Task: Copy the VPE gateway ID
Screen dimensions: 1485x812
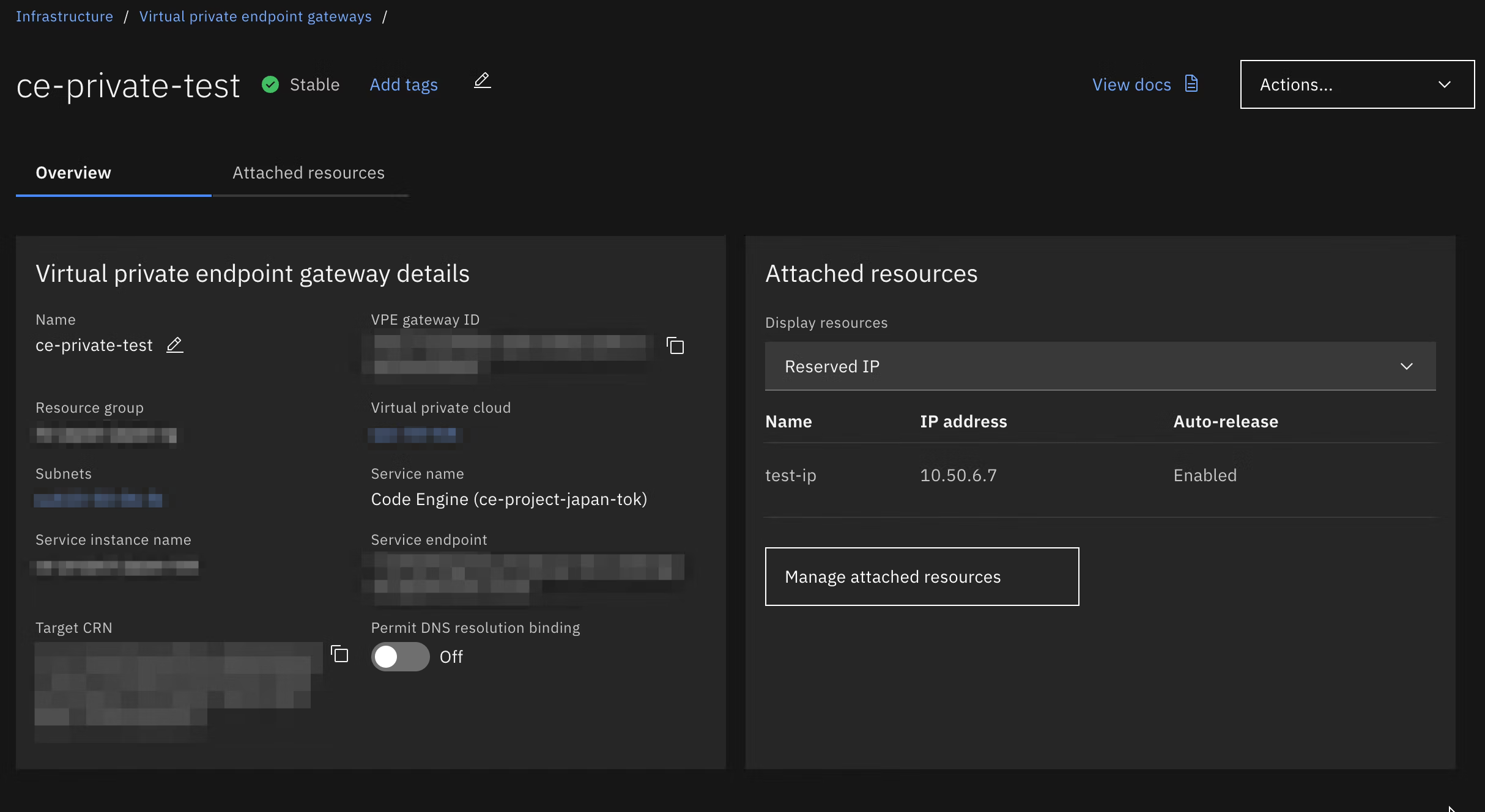Action: click(675, 345)
